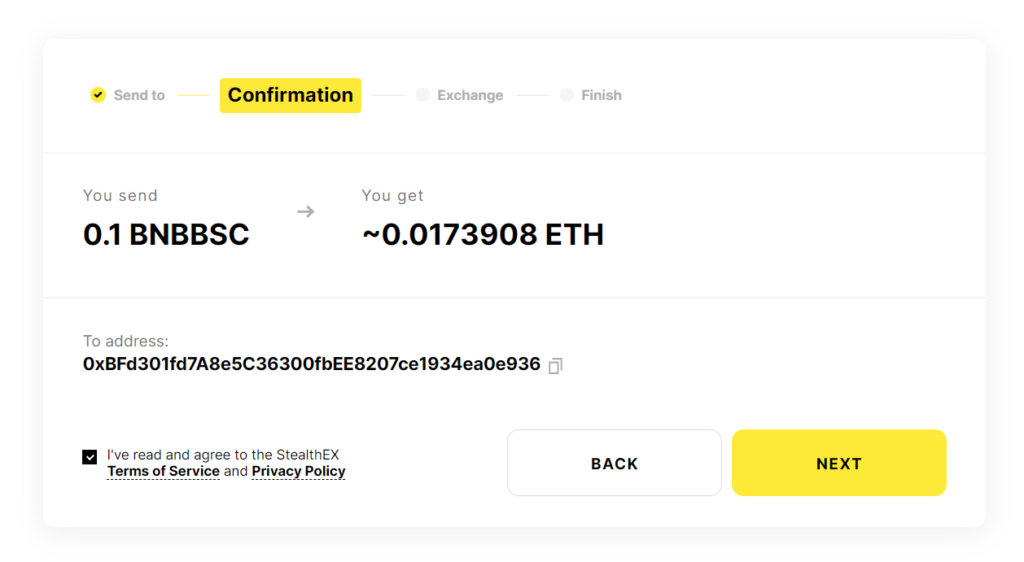Image resolution: width=1024 pixels, height=562 pixels.
Task: Open the Terms of Service link
Action: 163,472
